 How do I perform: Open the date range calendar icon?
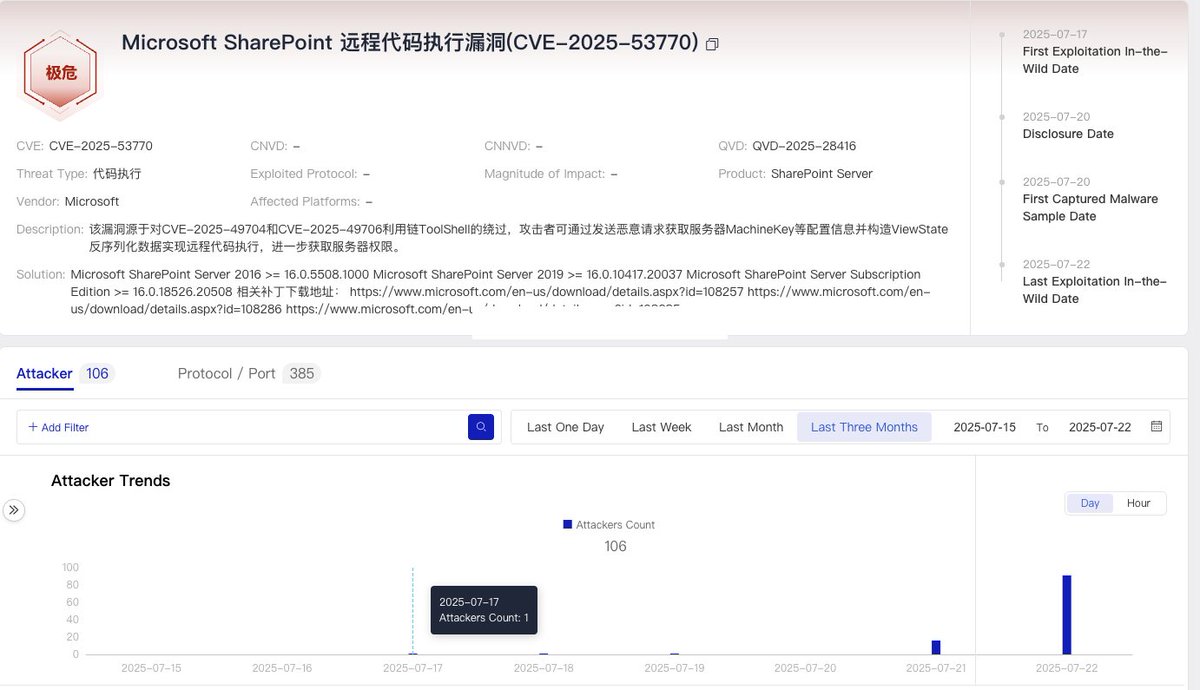1156,426
